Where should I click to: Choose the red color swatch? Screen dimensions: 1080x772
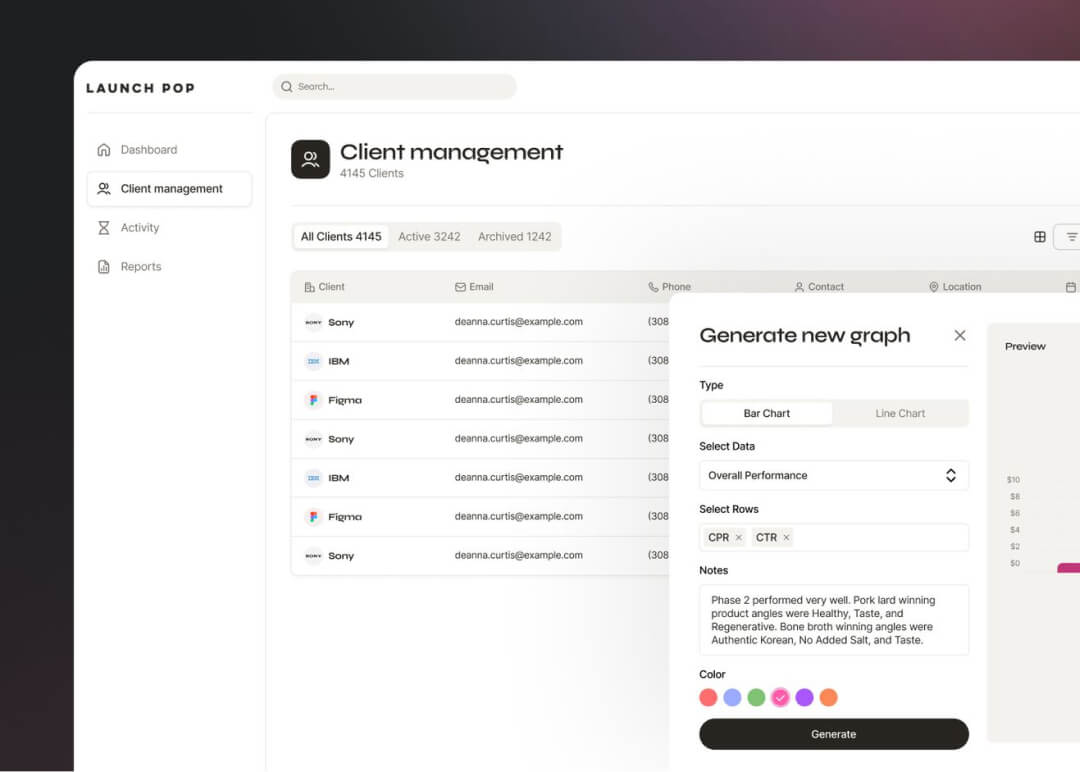pyautogui.click(x=708, y=698)
